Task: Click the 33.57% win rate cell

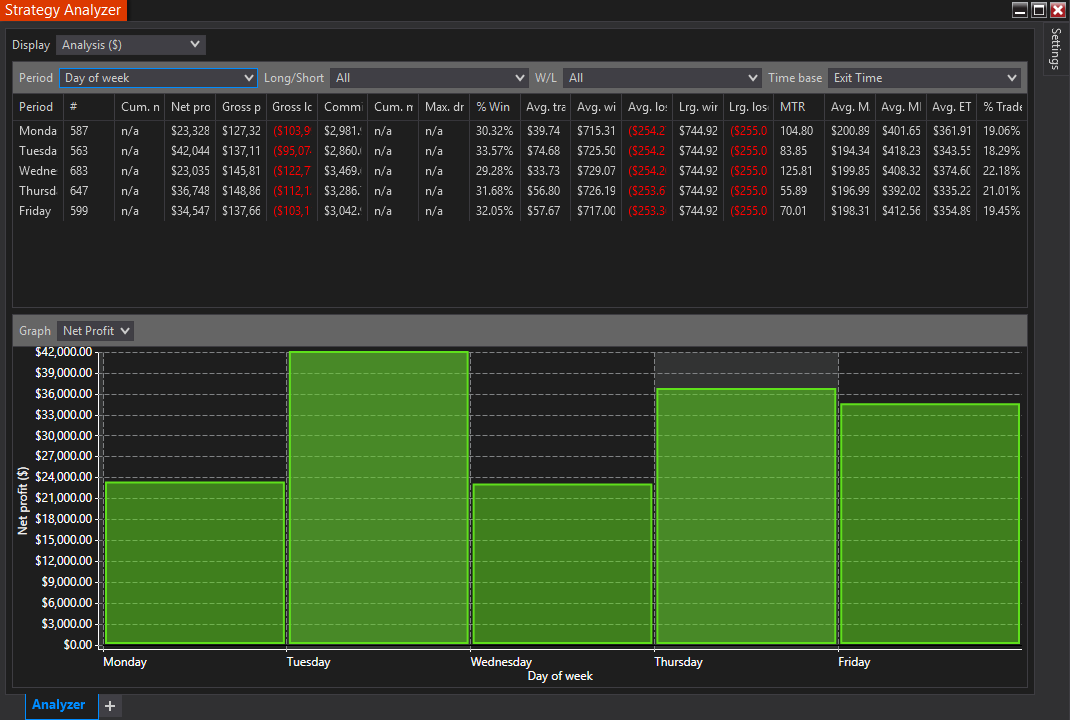Action: coord(495,151)
